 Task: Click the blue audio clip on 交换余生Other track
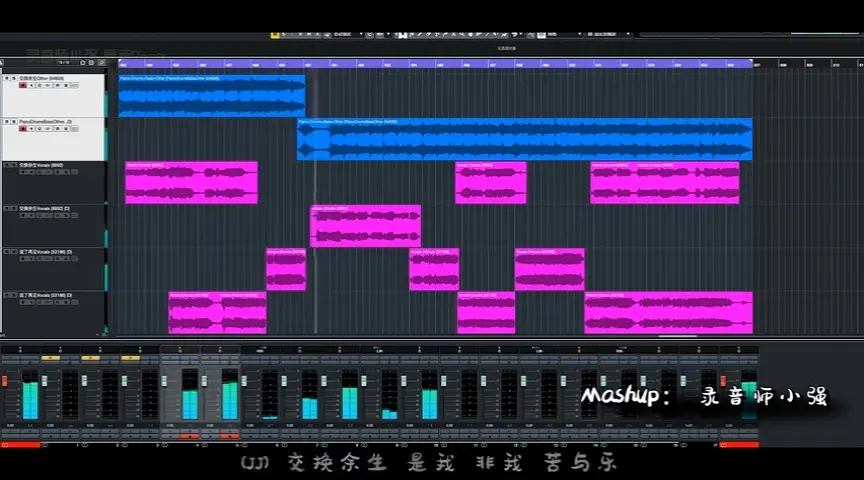click(211, 95)
